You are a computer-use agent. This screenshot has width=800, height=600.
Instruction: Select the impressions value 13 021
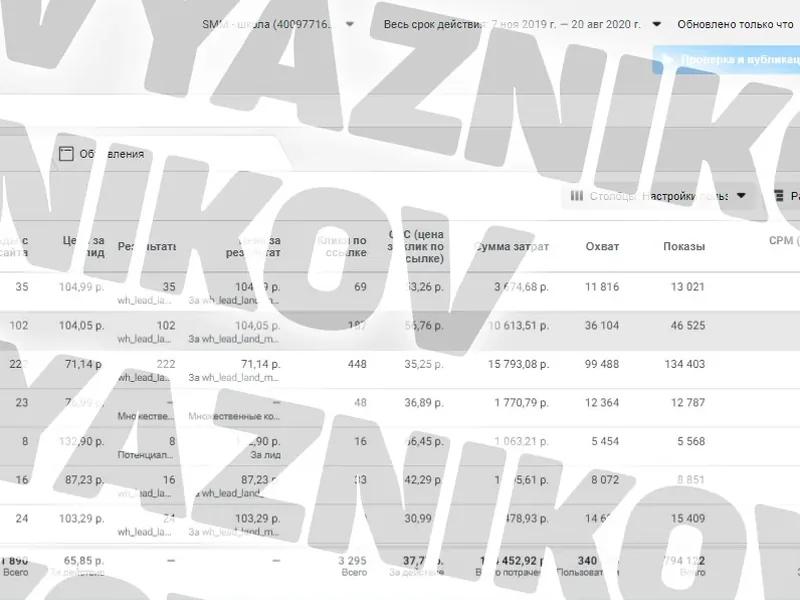[687, 287]
